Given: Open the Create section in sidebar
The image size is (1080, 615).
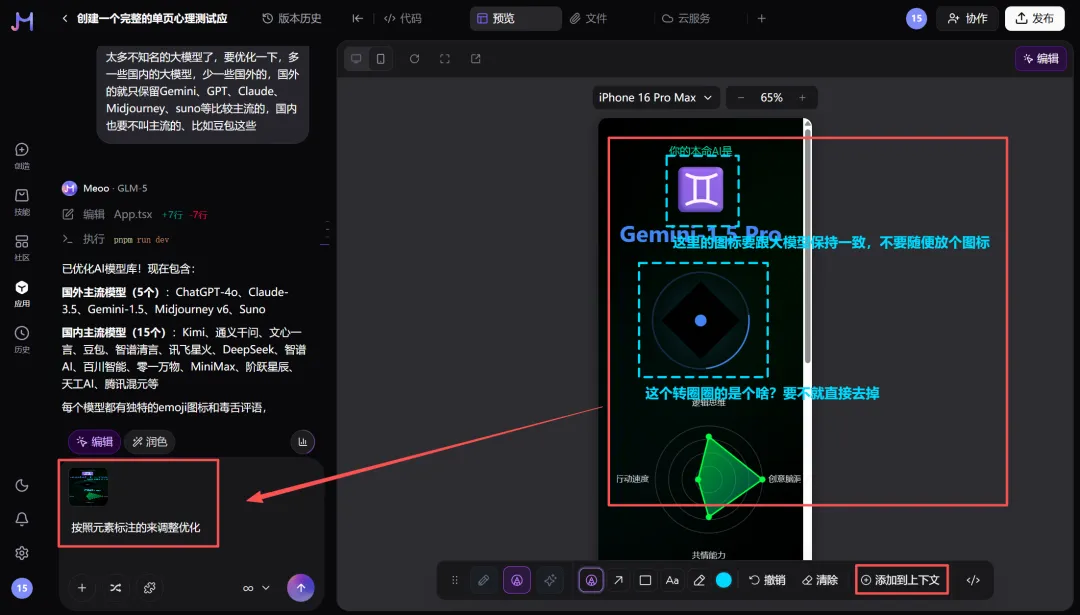Looking at the screenshot, I should click(22, 156).
